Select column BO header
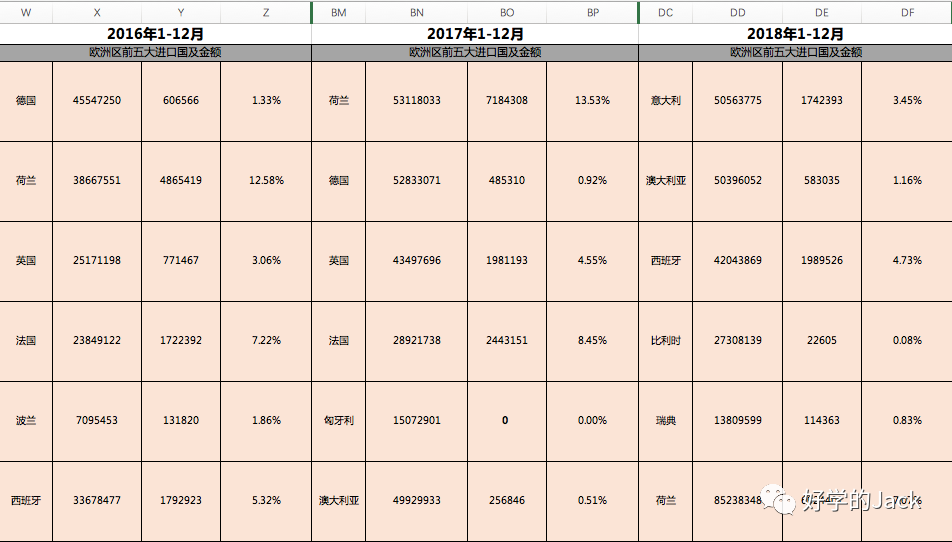The image size is (952, 542). [507, 12]
